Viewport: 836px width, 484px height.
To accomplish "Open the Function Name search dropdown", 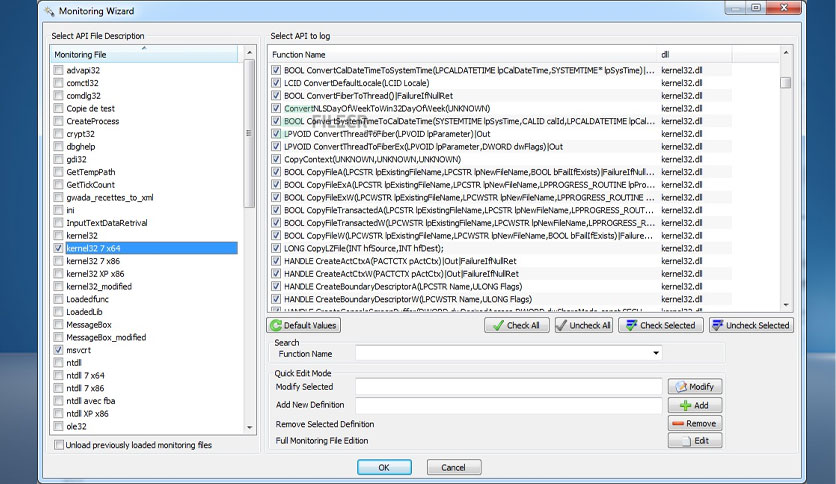I will tap(656, 353).
